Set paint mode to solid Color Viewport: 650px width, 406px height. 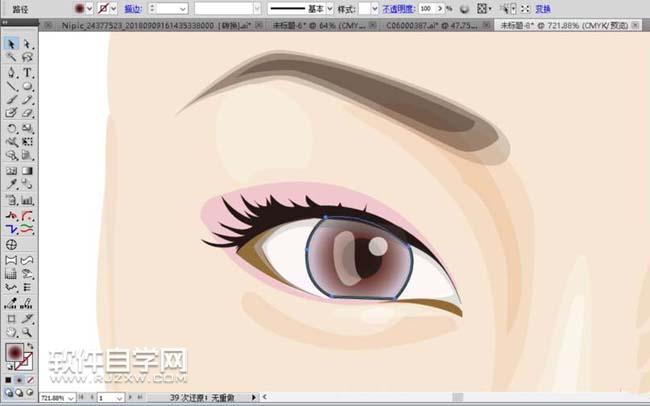tap(8, 380)
